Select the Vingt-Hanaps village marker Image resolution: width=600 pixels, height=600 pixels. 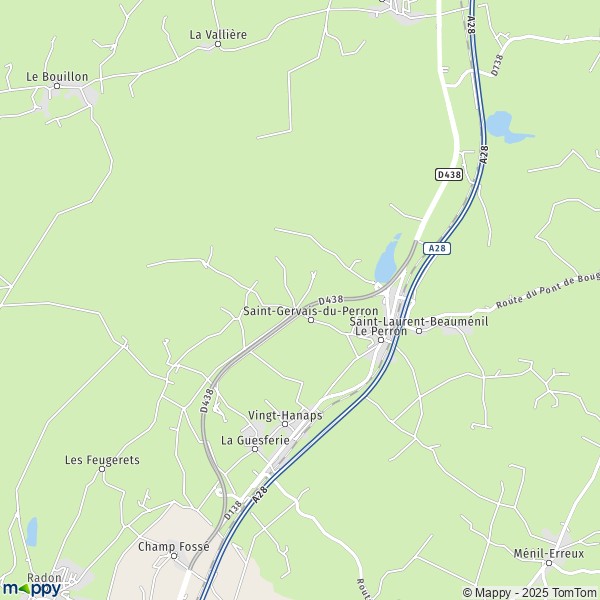coord(285,424)
